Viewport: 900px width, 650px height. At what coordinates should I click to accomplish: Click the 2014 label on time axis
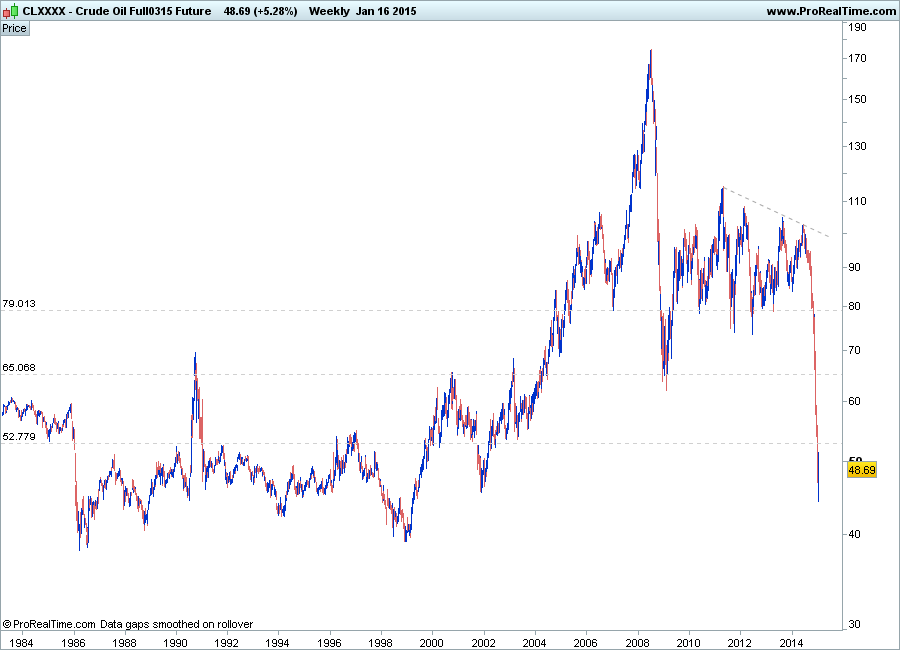pyautogui.click(x=792, y=643)
